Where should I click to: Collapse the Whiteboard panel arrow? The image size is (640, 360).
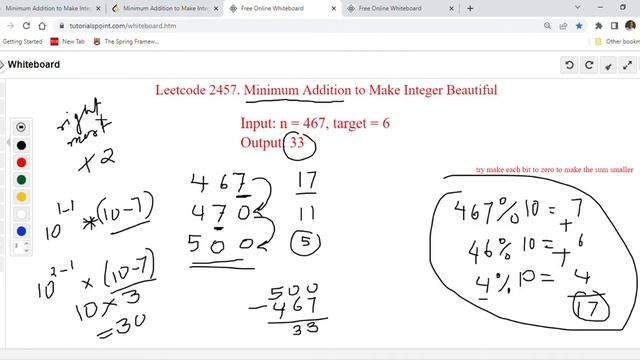coord(2,64)
